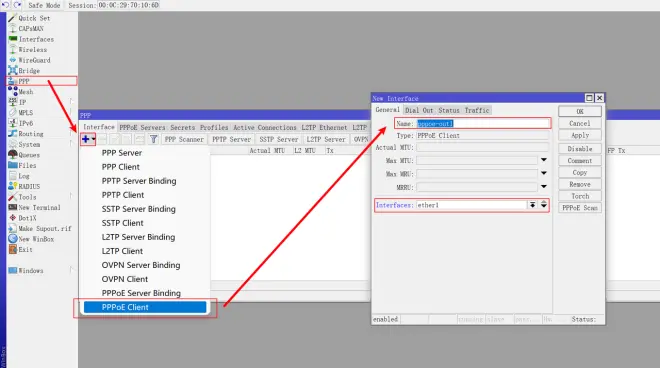Open the filter funnel icon
Image resolution: width=660 pixels, height=368 pixels.
(154, 139)
